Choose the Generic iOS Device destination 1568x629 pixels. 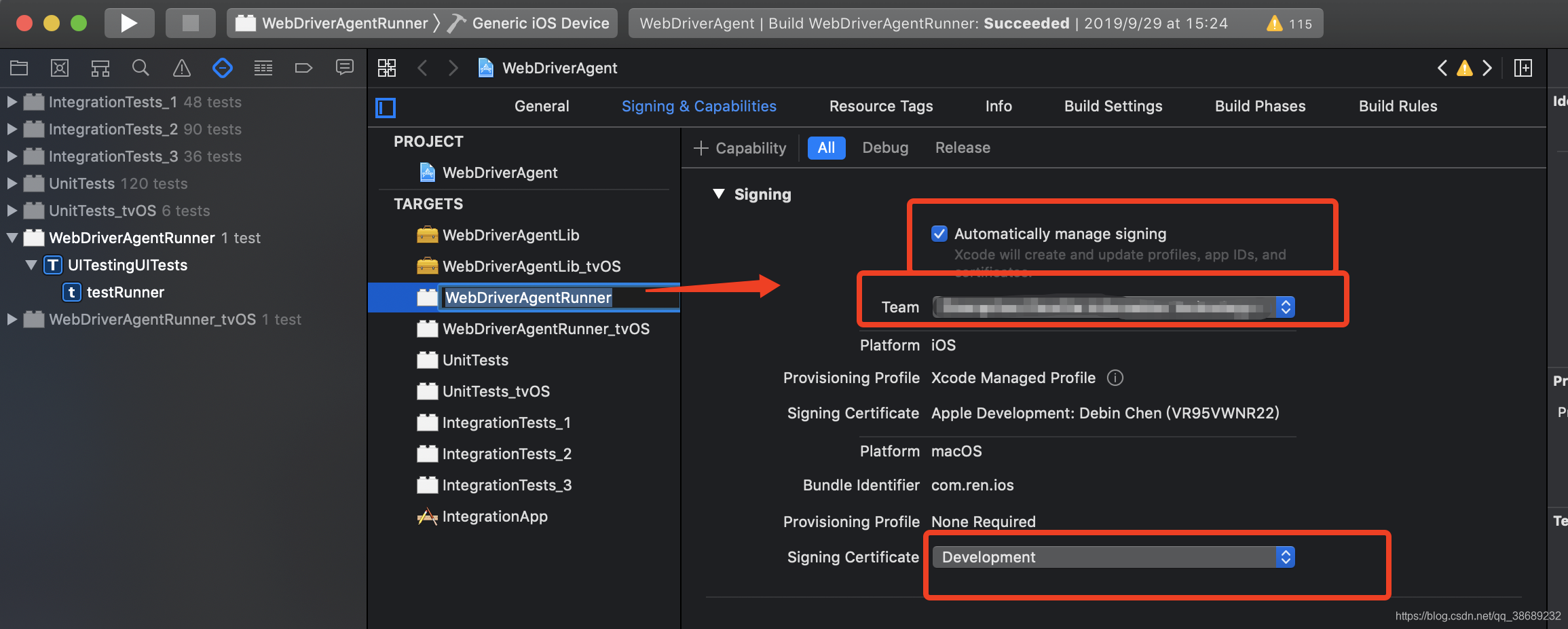pyautogui.click(x=529, y=23)
